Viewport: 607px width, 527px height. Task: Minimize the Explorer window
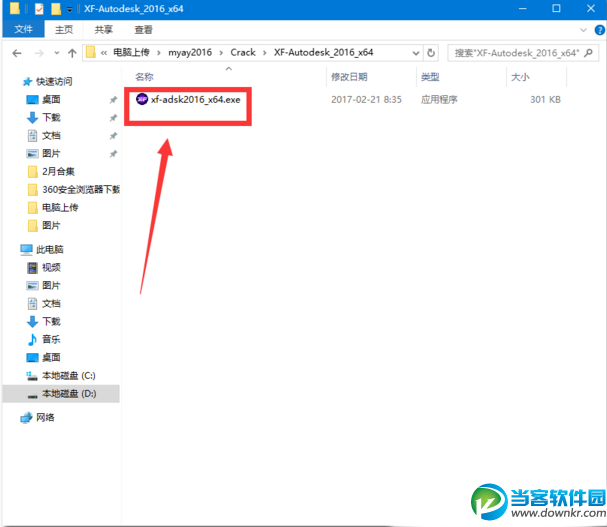pos(523,8)
